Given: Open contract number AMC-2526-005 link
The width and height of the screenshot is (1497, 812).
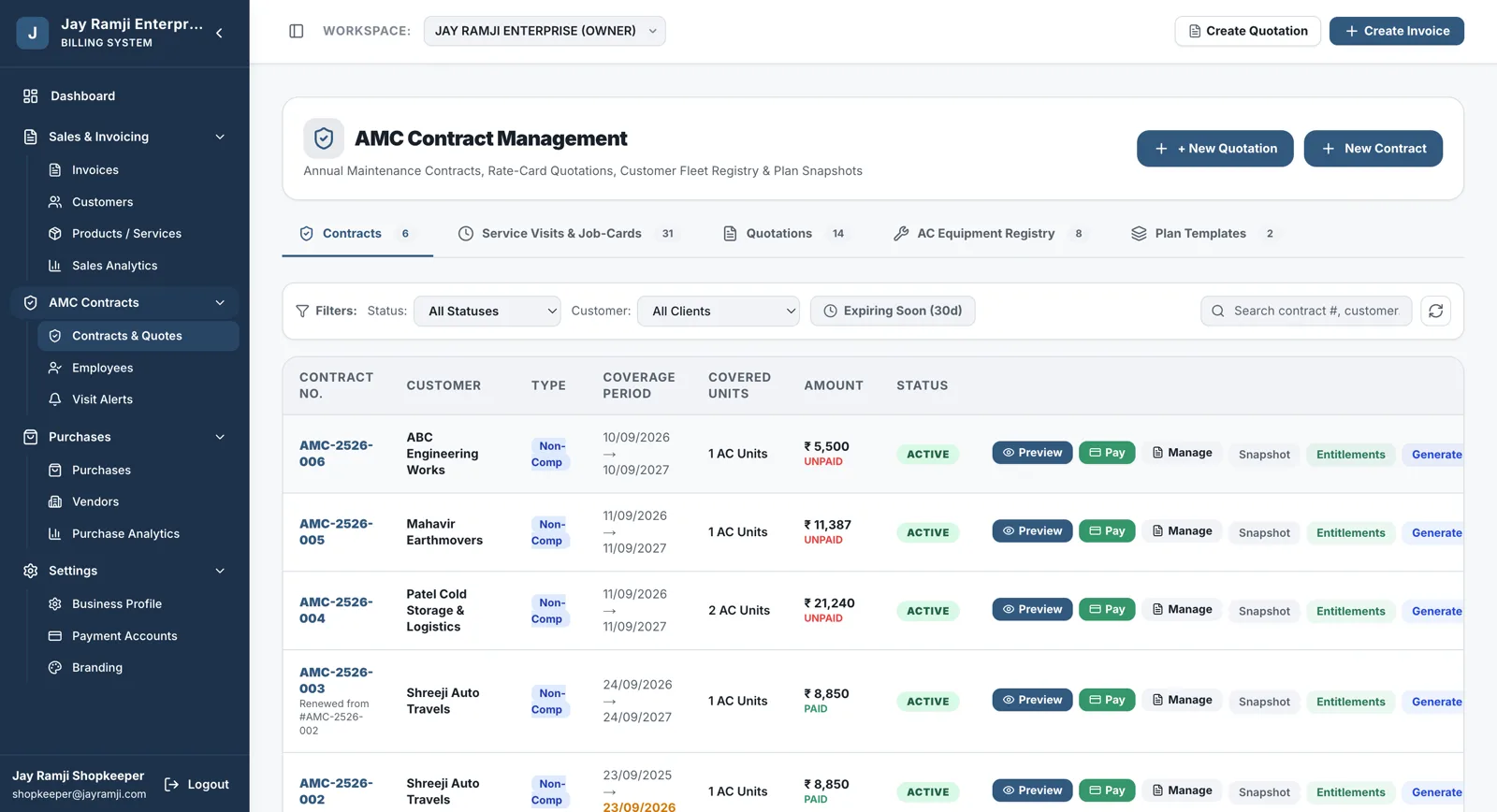Looking at the screenshot, I should click(x=336, y=532).
